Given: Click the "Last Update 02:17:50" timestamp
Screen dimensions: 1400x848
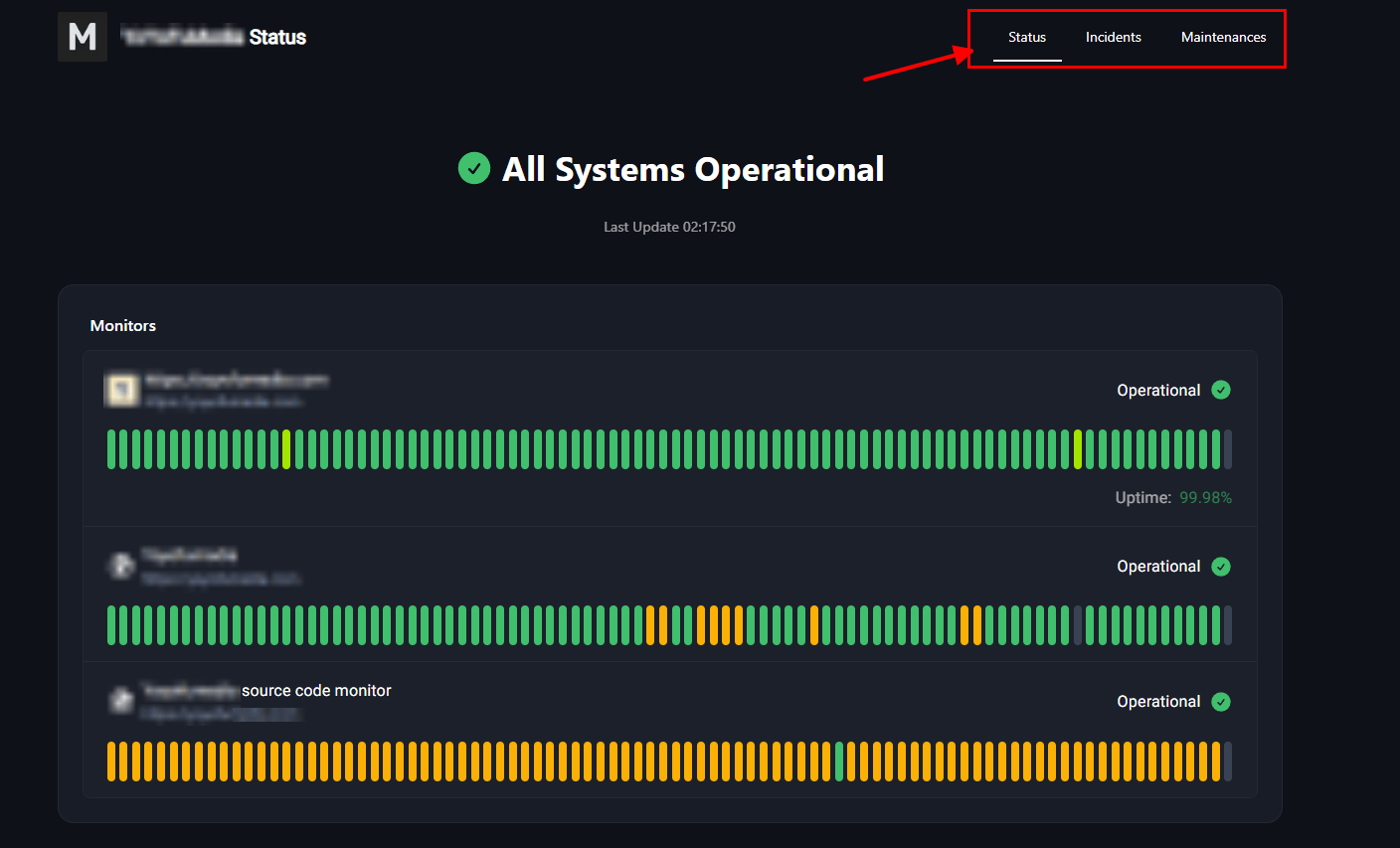Looking at the screenshot, I should (669, 227).
